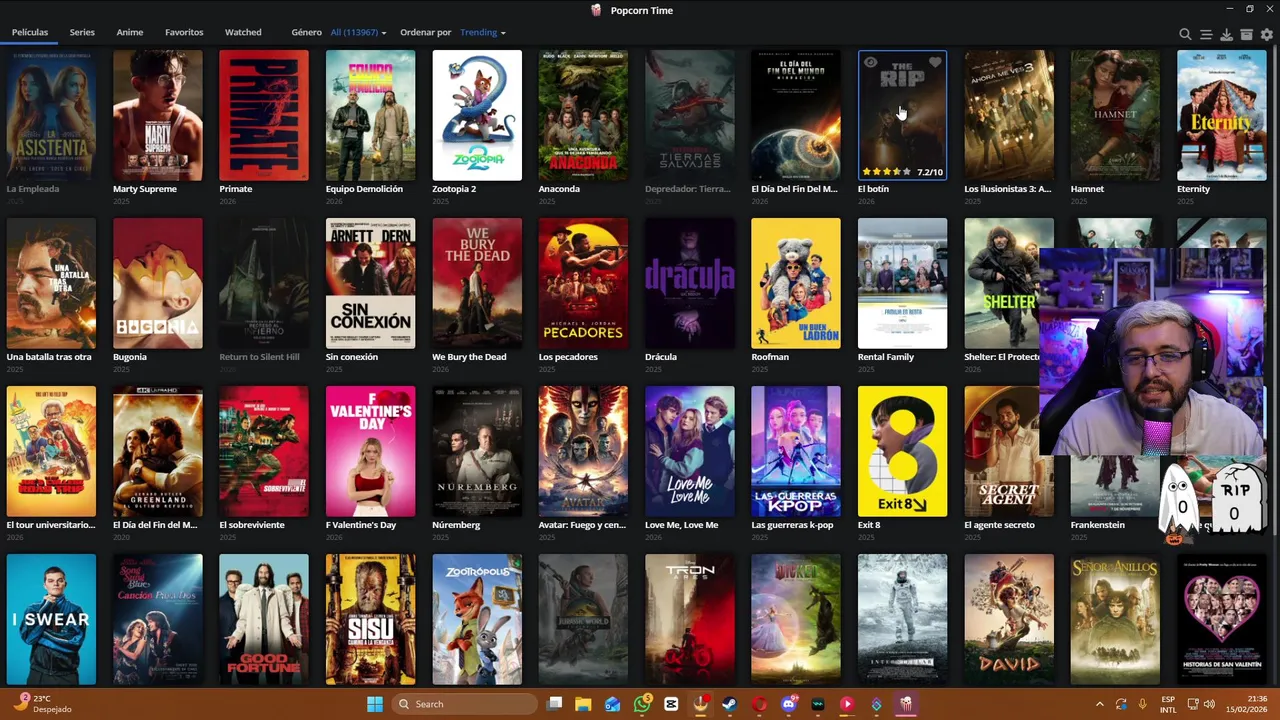Open the search magnifier icon in Popcorn Time
This screenshot has width=1280, height=720.
pos(1185,34)
